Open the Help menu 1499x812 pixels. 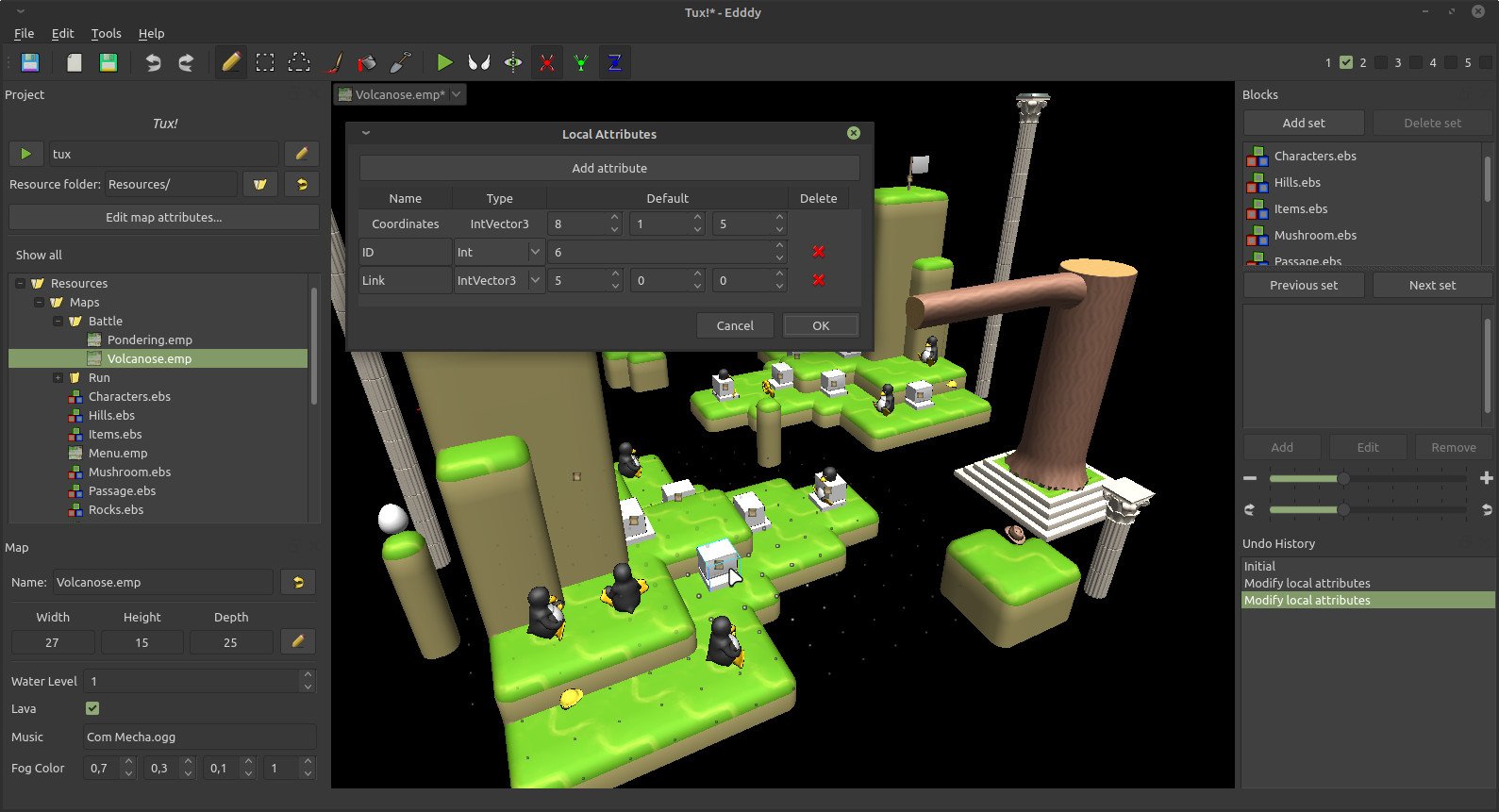coord(151,33)
